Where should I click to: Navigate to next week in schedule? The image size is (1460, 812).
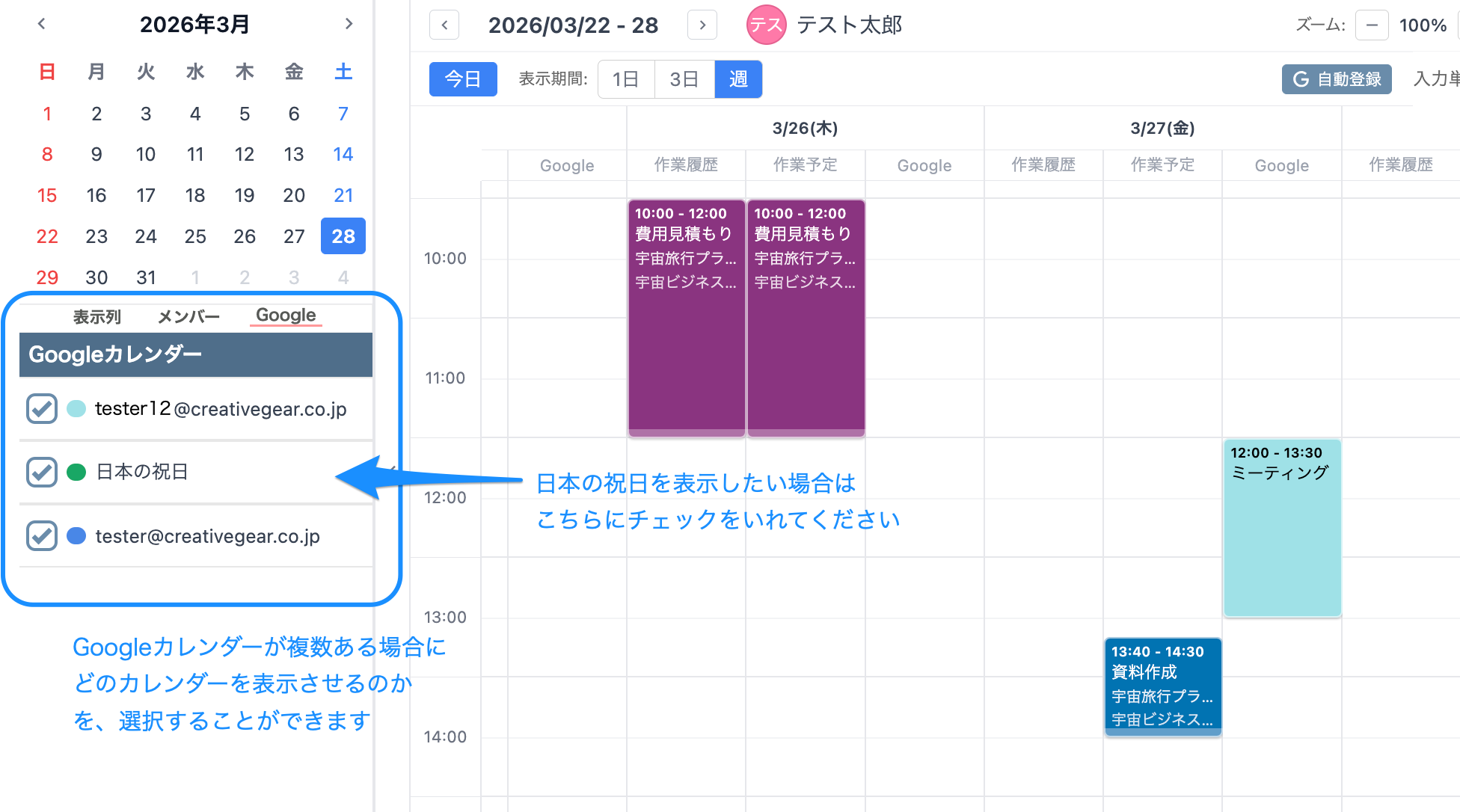(x=702, y=25)
